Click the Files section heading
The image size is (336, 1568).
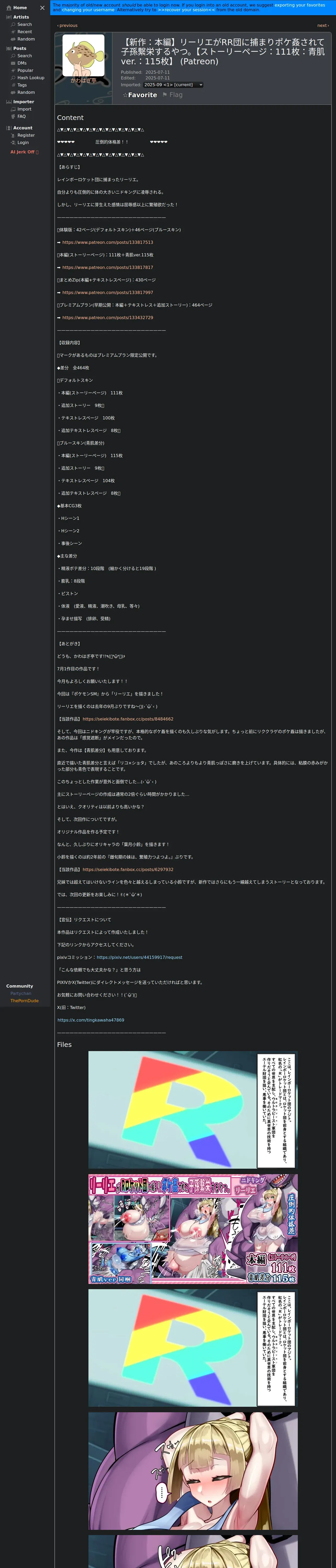(64, 1045)
